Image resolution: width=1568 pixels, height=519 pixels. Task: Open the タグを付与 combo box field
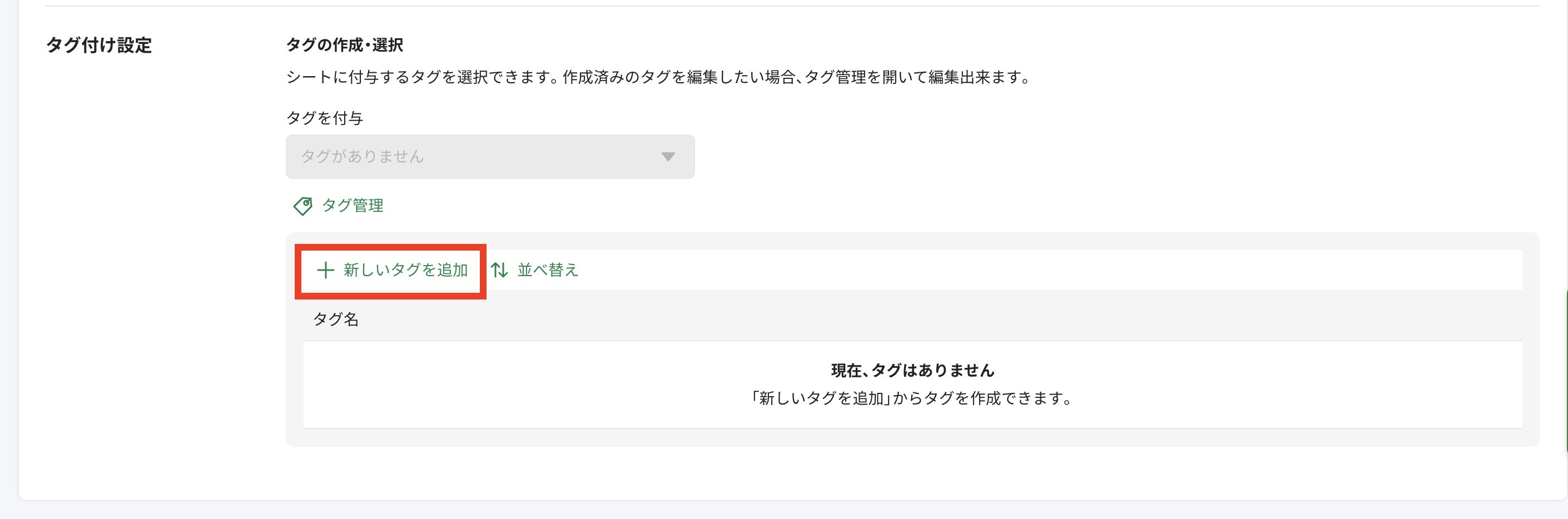pos(475,157)
